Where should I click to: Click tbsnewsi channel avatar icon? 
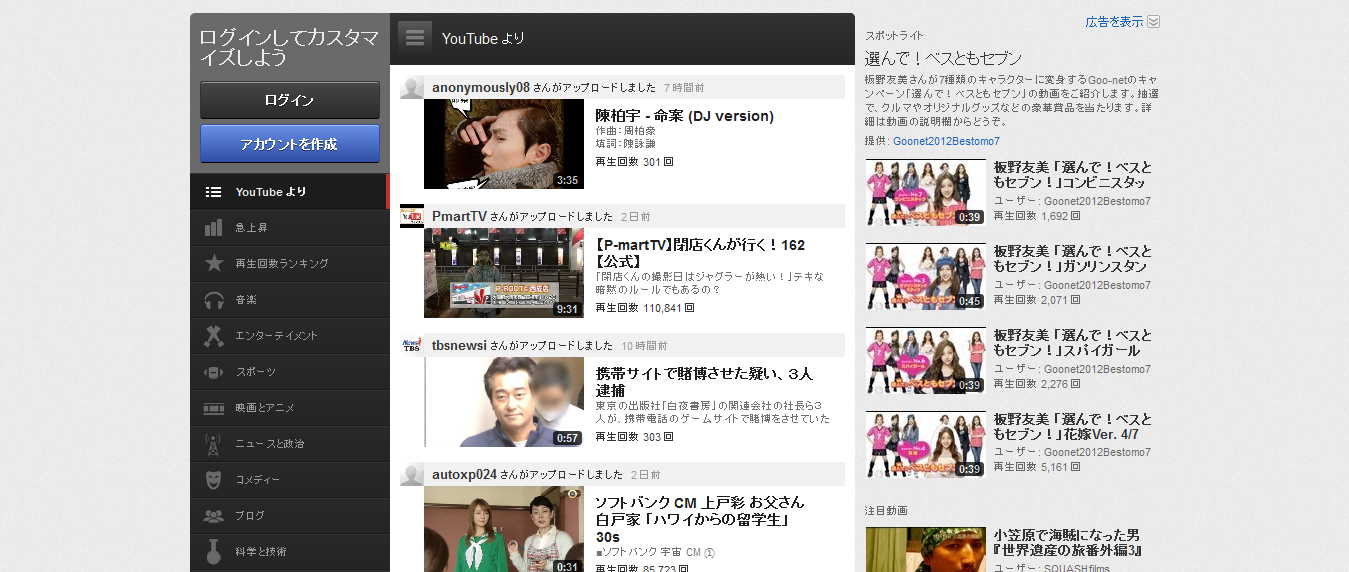pyautogui.click(x=412, y=345)
